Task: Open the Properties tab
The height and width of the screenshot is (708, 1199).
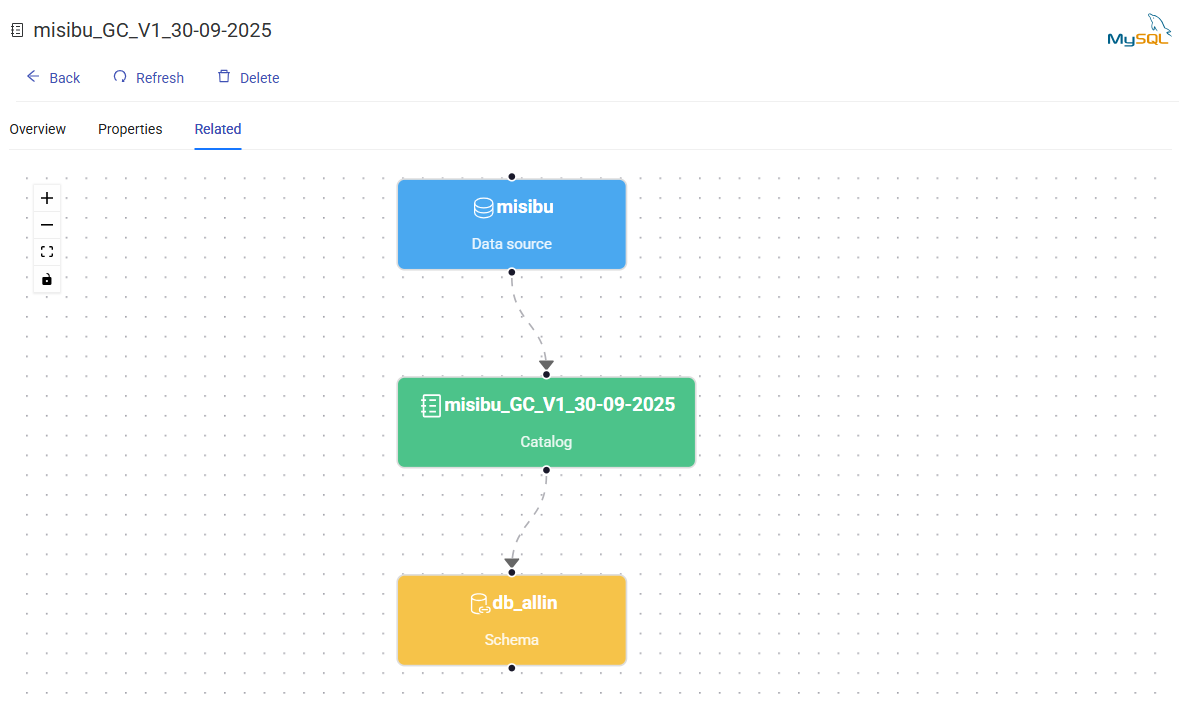Action: [130, 129]
